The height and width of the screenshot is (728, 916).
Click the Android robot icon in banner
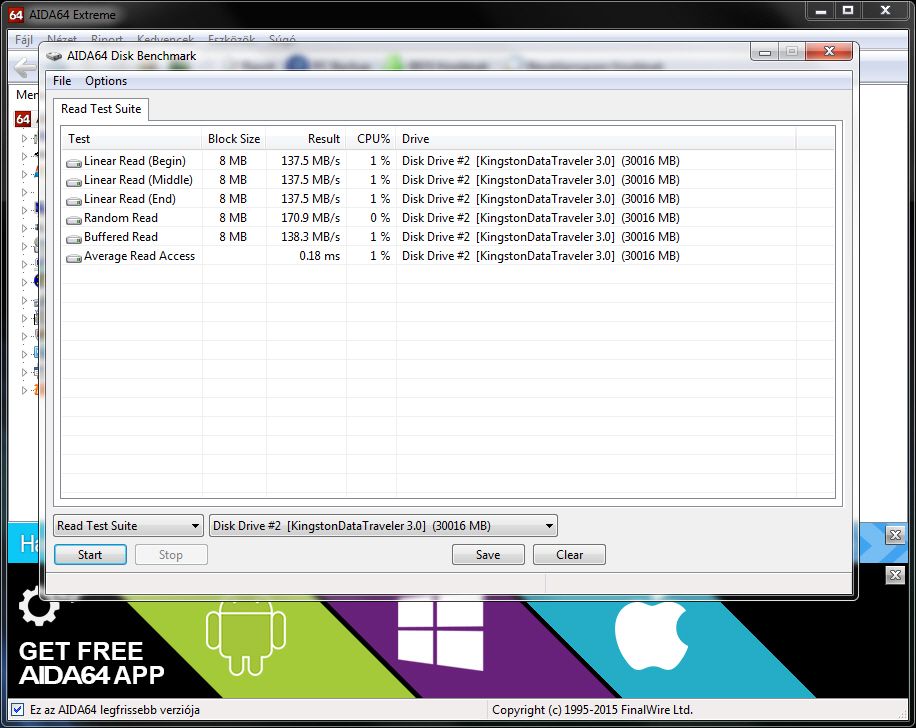(x=246, y=637)
